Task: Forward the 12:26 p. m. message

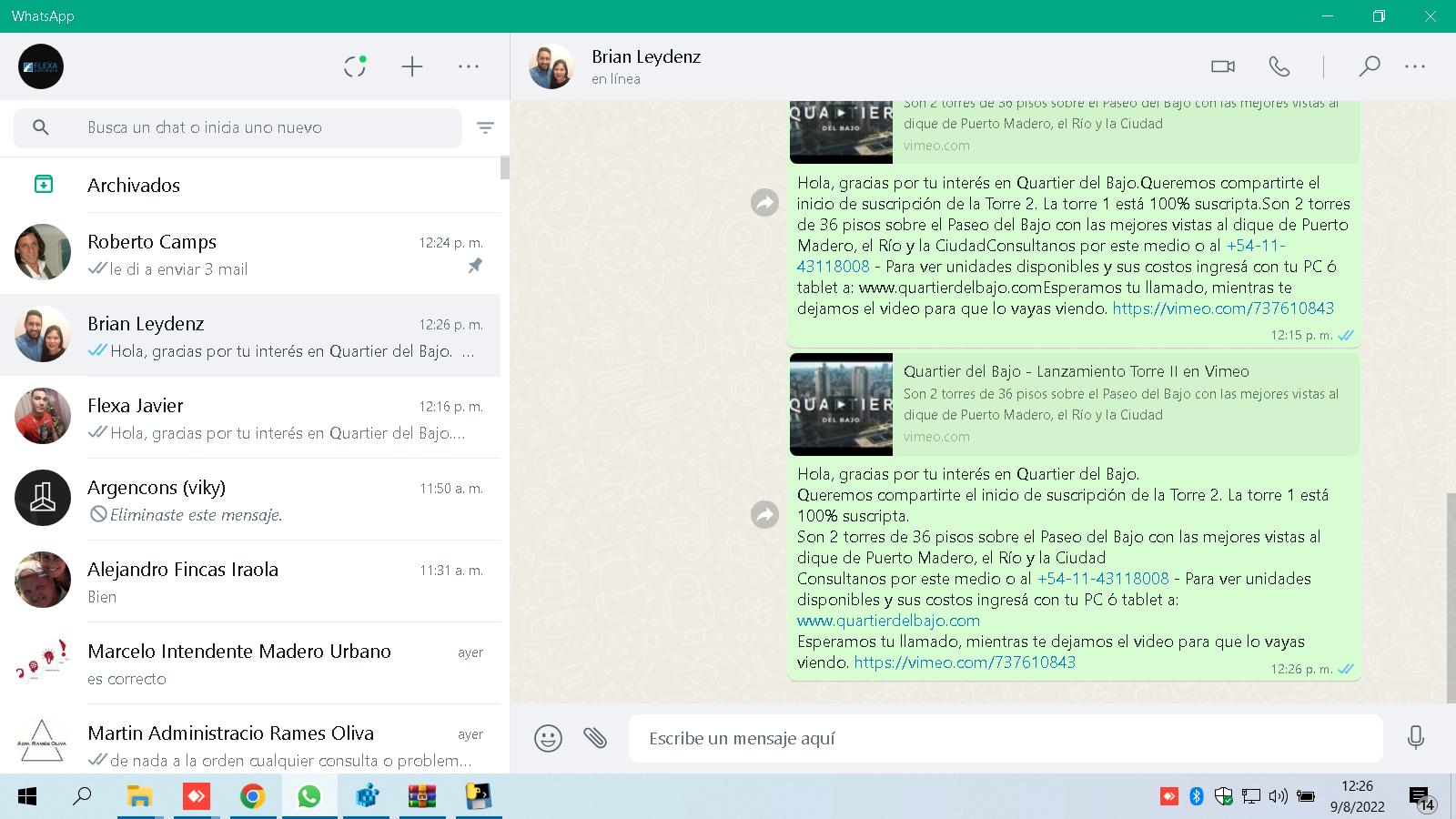Action: point(764,515)
